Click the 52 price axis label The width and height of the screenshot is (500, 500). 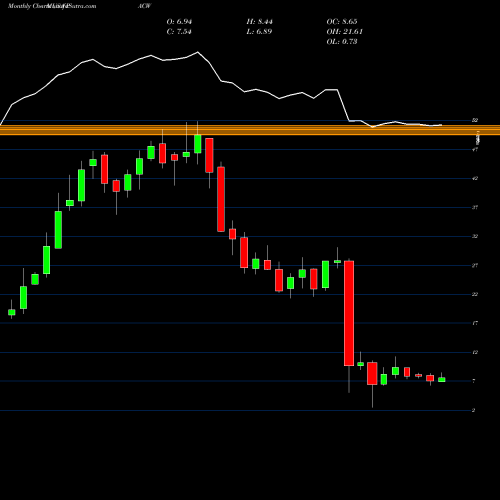[475, 120]
